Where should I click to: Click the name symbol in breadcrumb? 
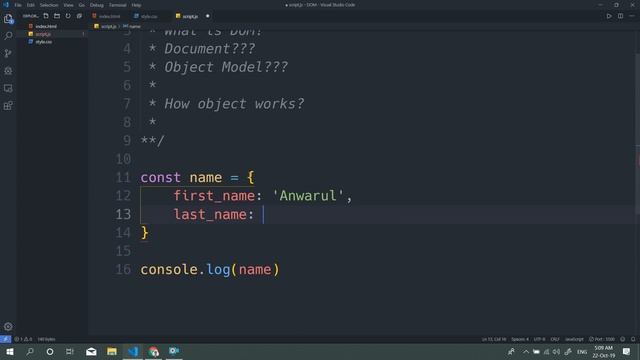(x=131, y=26)
